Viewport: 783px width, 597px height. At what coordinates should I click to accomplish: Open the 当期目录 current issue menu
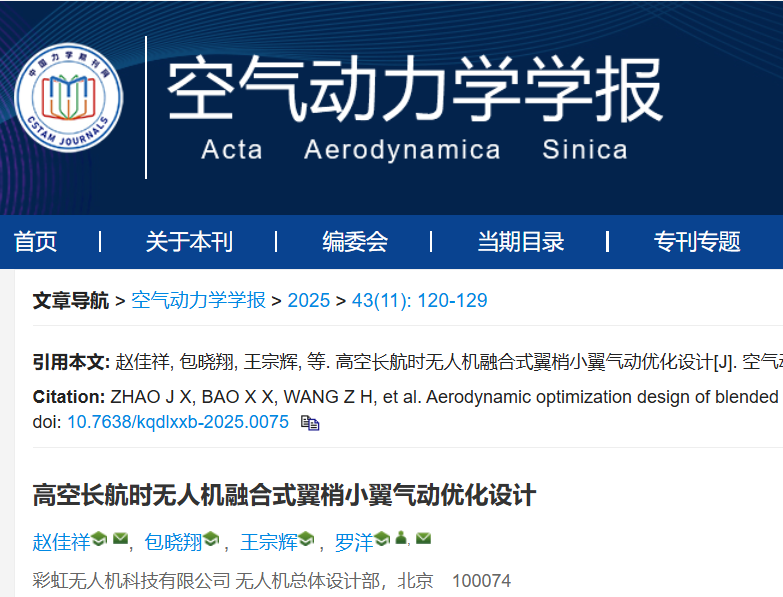520,242
